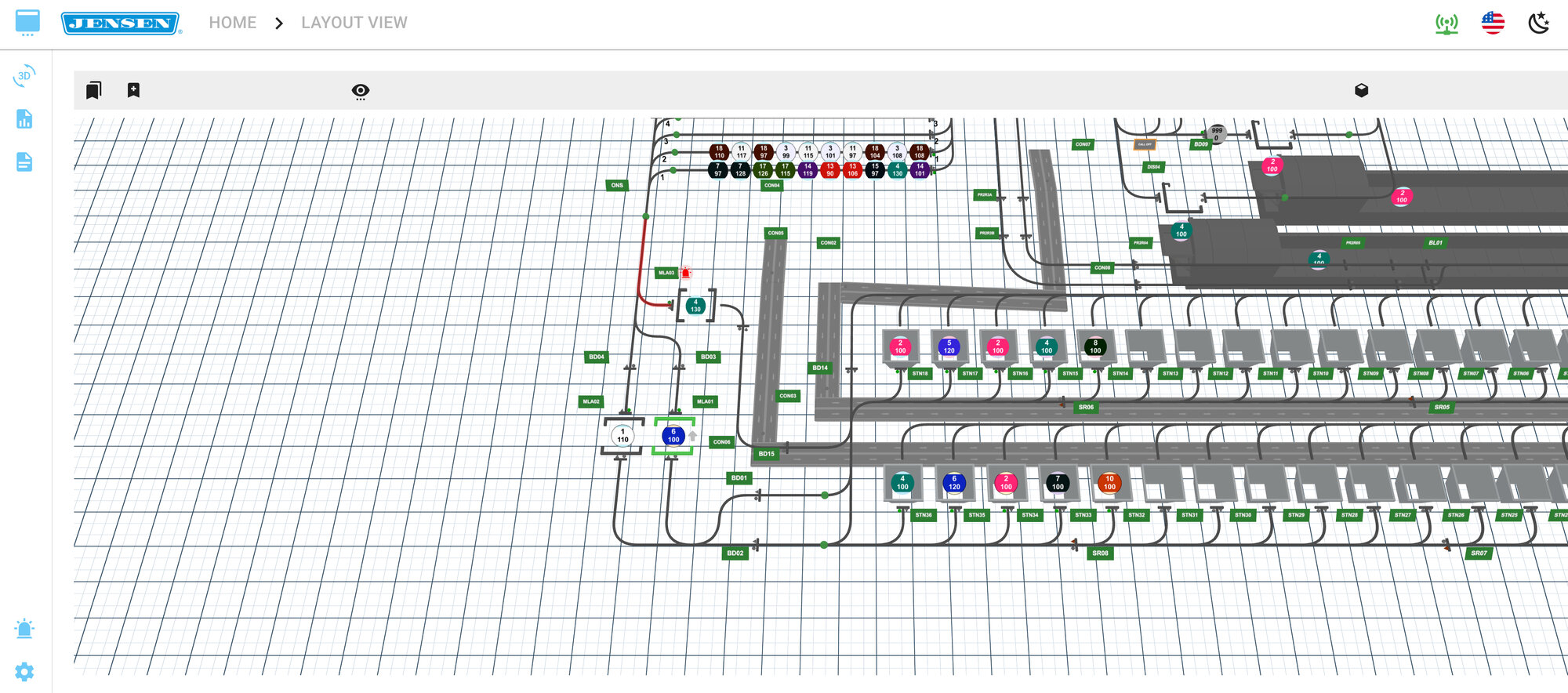The height and width of the screenshot is (693, 1568).
Task: Click the STN18 station label
Action: pos(920,374)
